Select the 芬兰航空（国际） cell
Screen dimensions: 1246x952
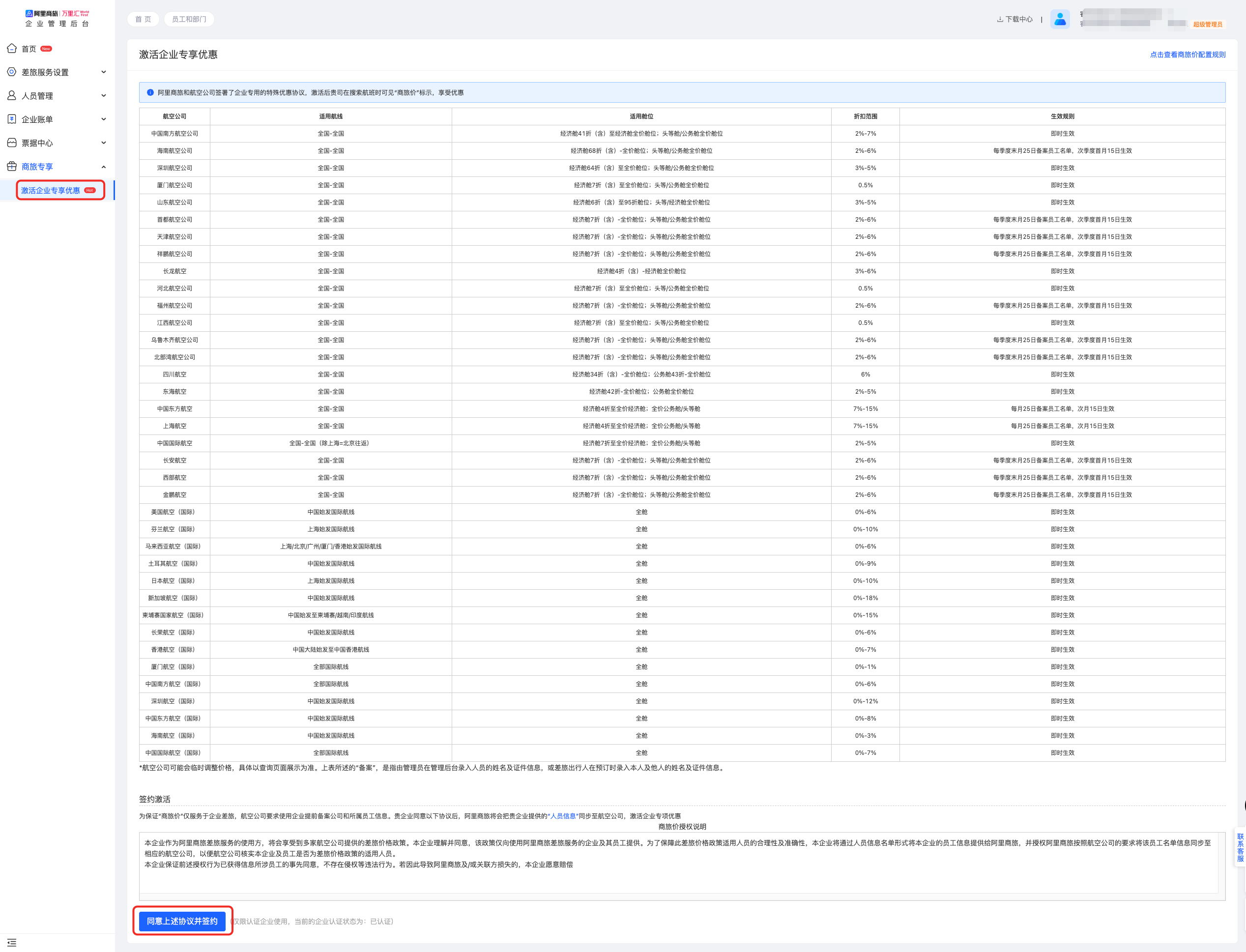174,529
